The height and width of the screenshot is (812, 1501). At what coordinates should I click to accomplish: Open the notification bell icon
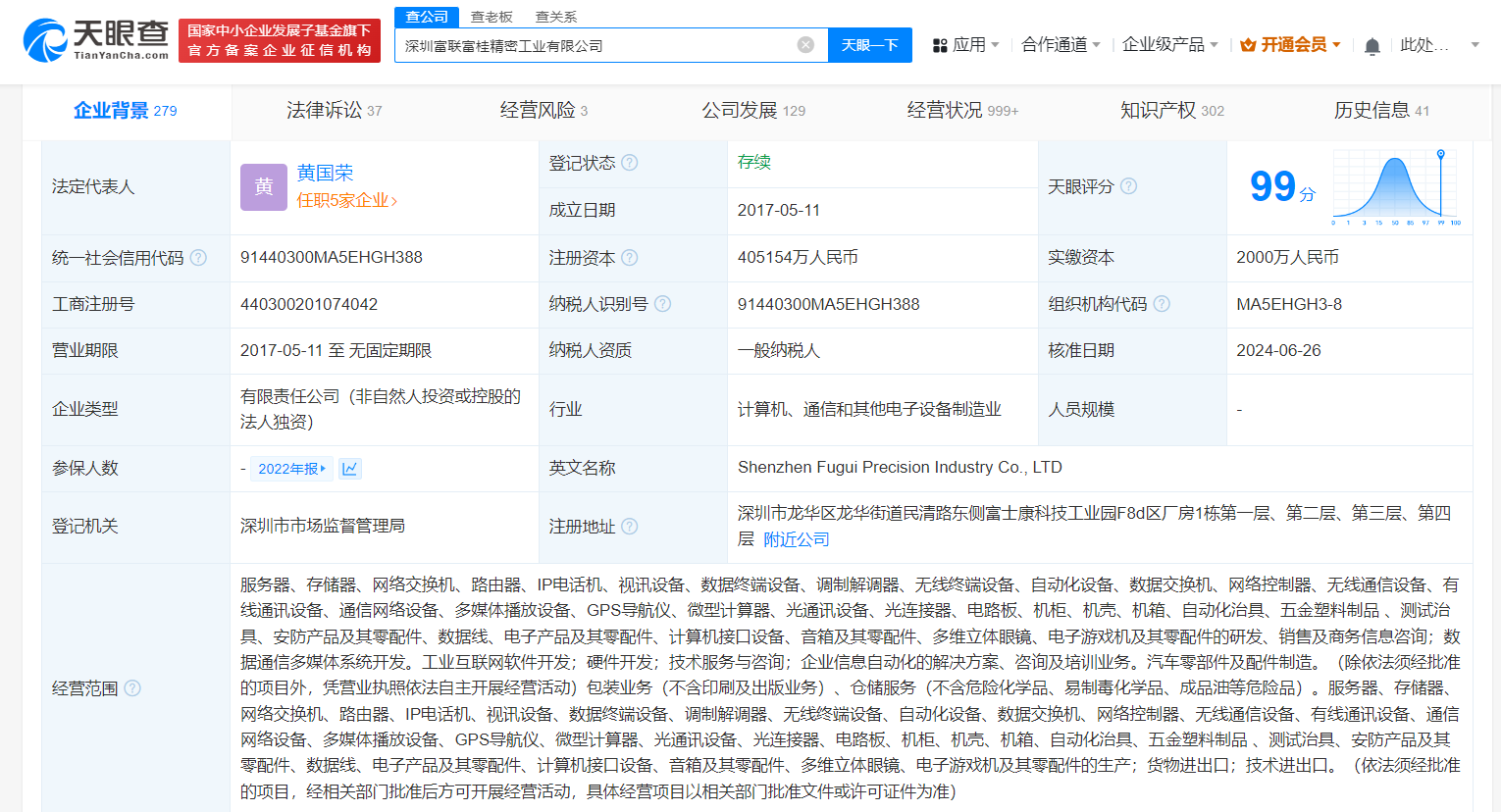(1372, 45)
